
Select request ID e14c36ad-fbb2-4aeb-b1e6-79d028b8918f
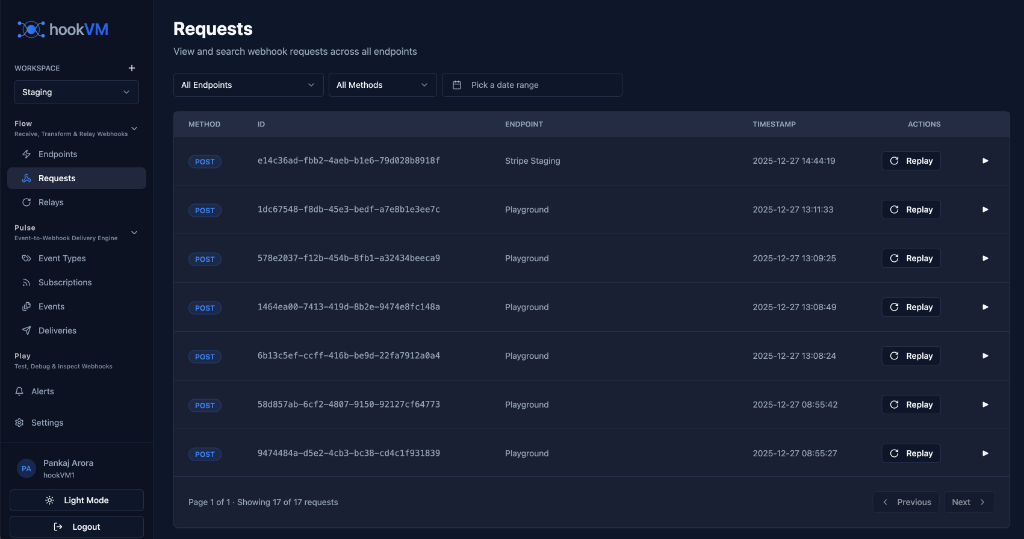pos(349,161)
